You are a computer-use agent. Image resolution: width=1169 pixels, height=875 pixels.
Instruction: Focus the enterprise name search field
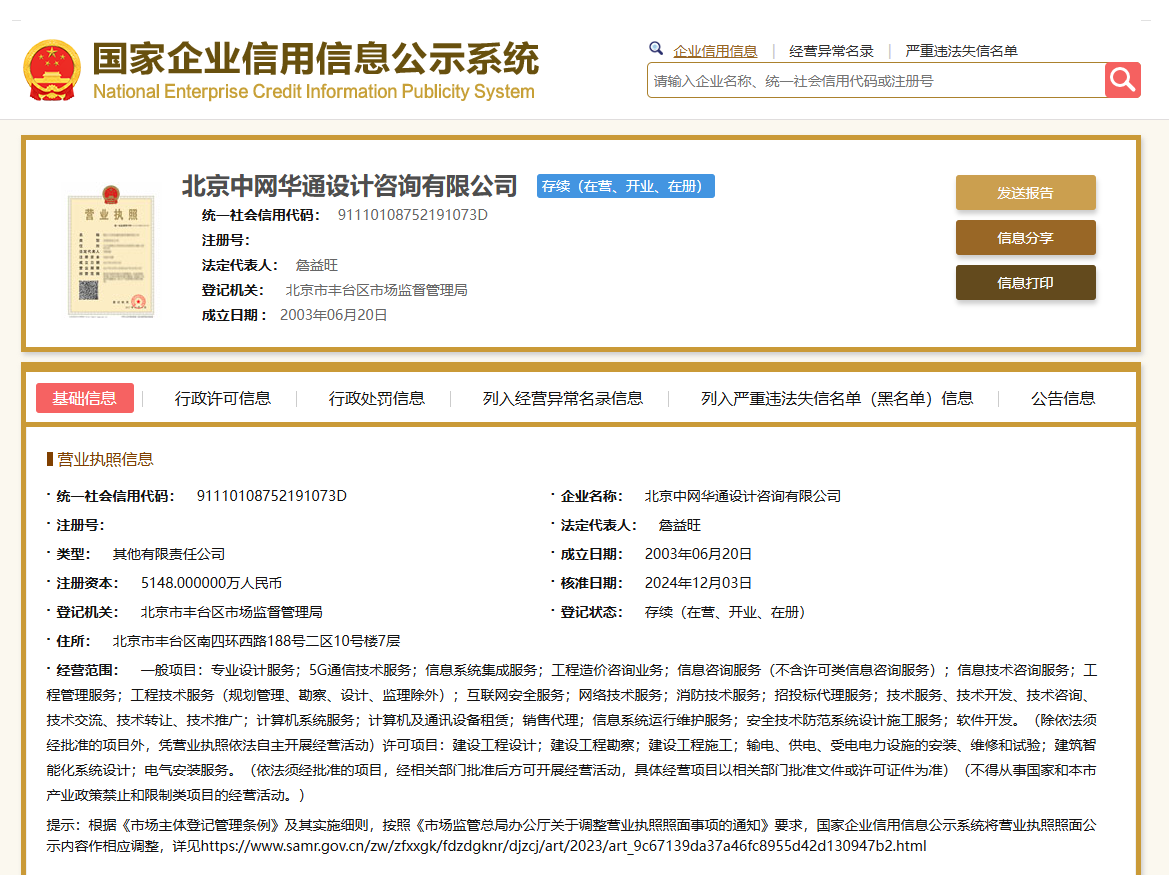[876, 80]
